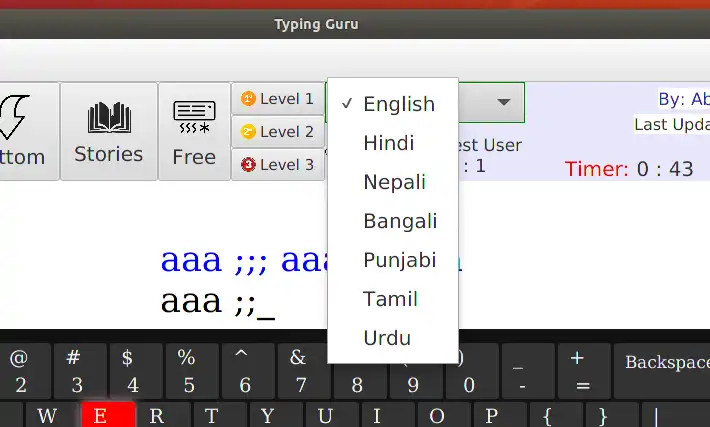Click the @ 2 key

(x=24, y=371)
